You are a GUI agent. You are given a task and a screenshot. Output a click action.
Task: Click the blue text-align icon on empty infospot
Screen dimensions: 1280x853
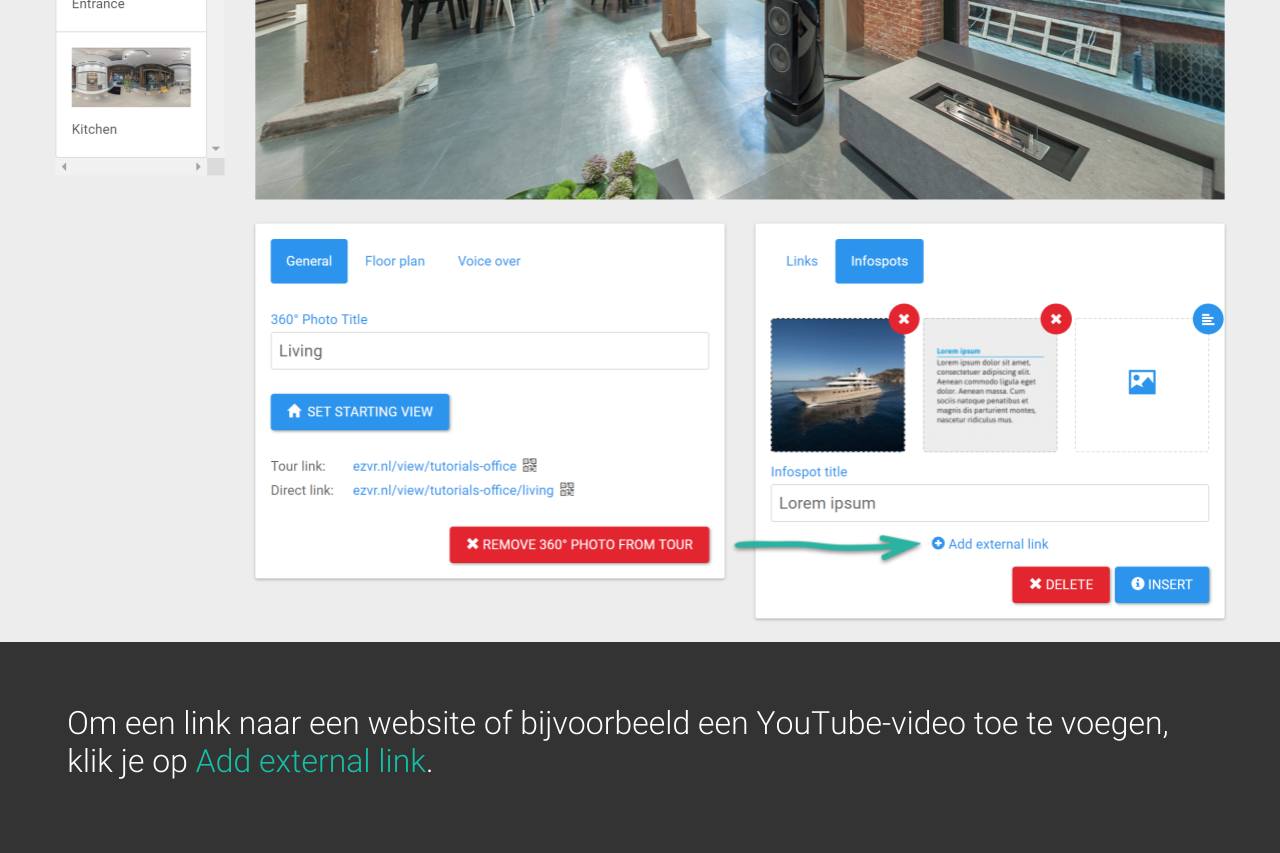[x=1207, y=319]
